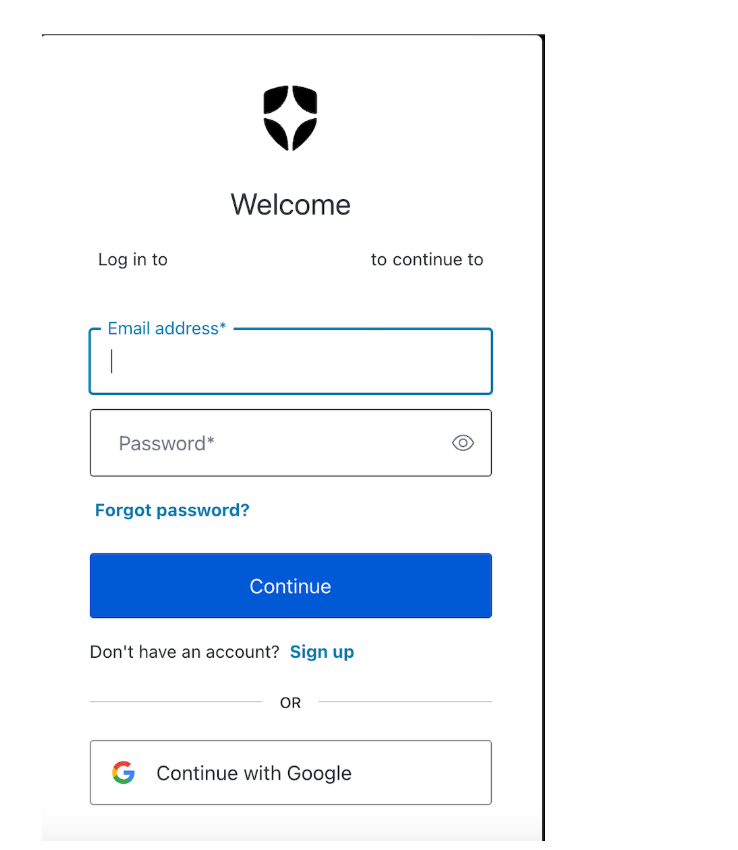Choose Continue with Google
This screenshot has width=738, height=850.
pos(291,772)
